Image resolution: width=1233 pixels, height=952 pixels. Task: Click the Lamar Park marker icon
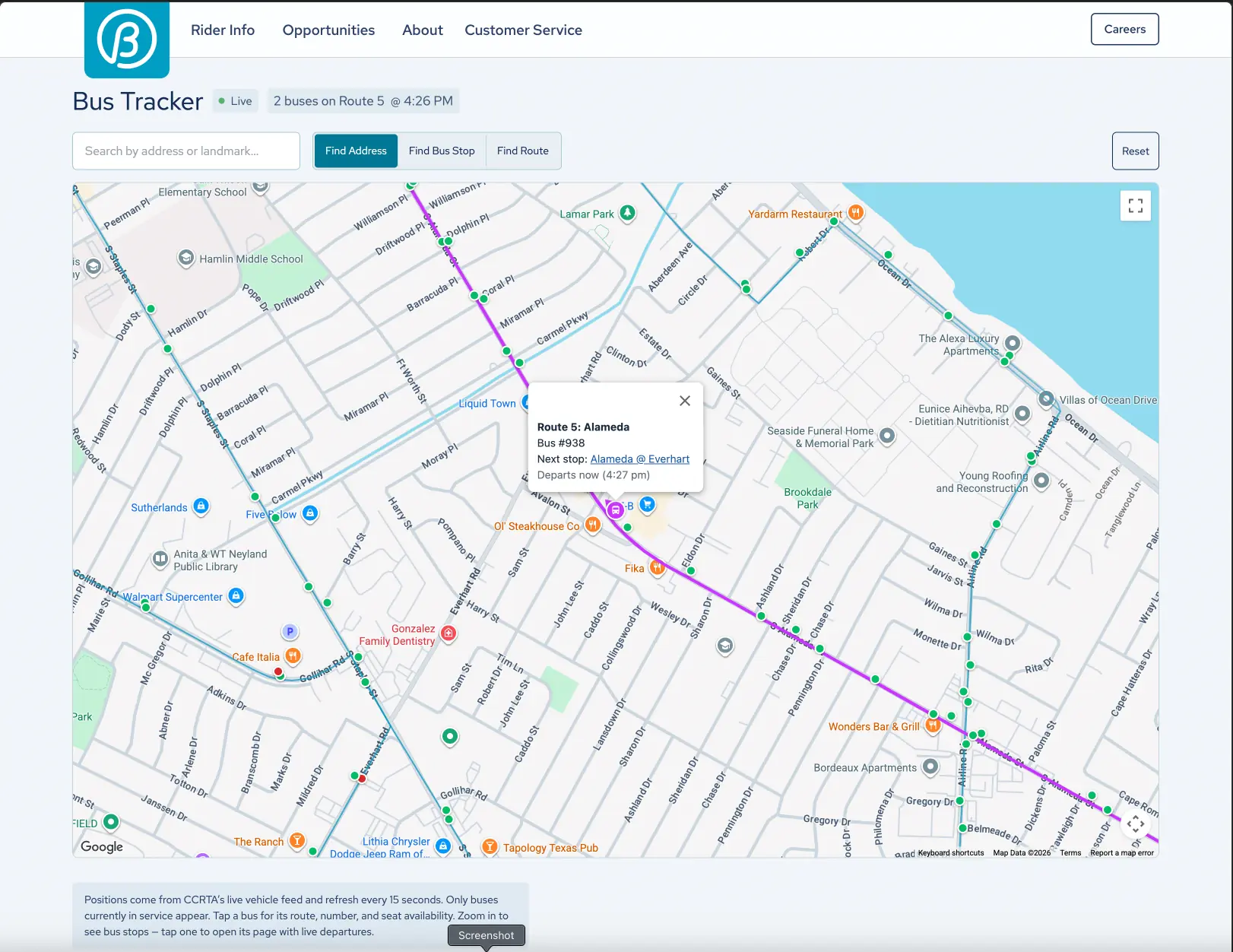point(627,212)
